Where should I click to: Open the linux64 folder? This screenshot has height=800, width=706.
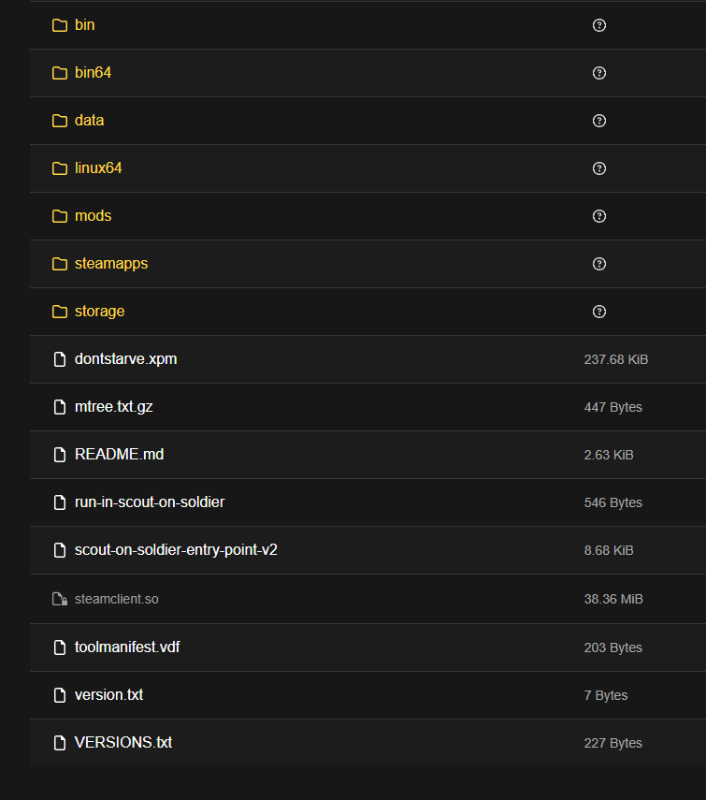pyautogui.click(x=98, y=168)
